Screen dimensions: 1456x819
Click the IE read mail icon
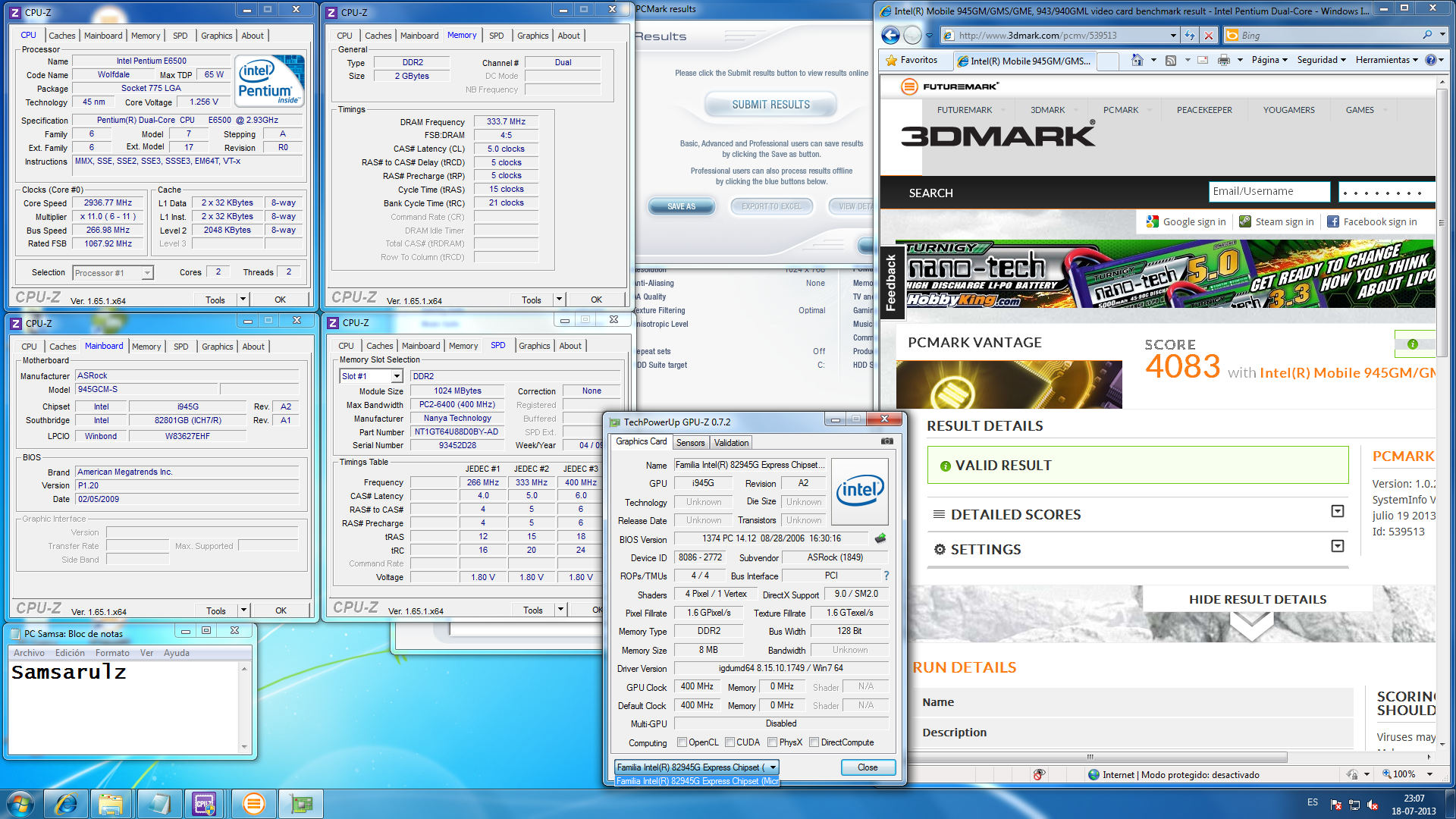pyautogui.click(x=1203, y=60)
